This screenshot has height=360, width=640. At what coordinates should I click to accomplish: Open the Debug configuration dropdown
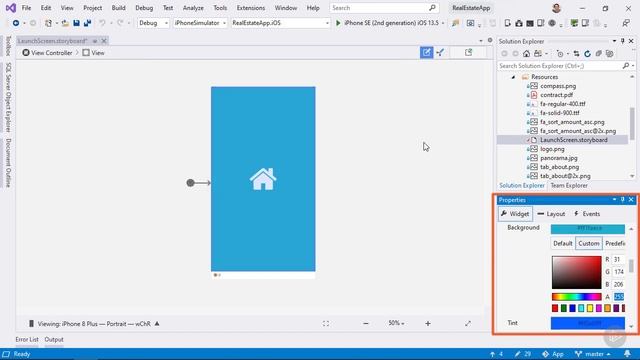pyautogui.click(x=153, y=23)
